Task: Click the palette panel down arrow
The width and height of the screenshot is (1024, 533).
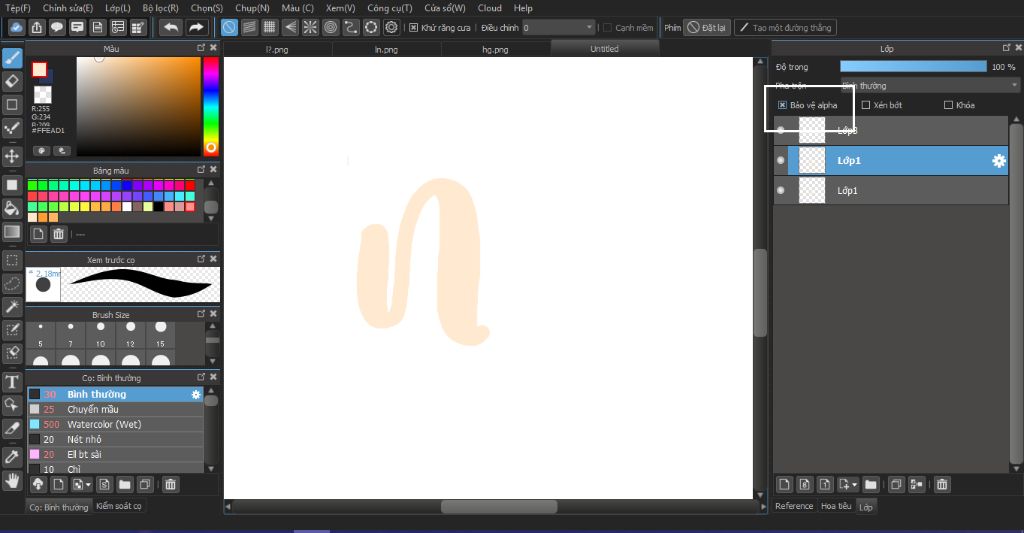Action: (211, 219)
